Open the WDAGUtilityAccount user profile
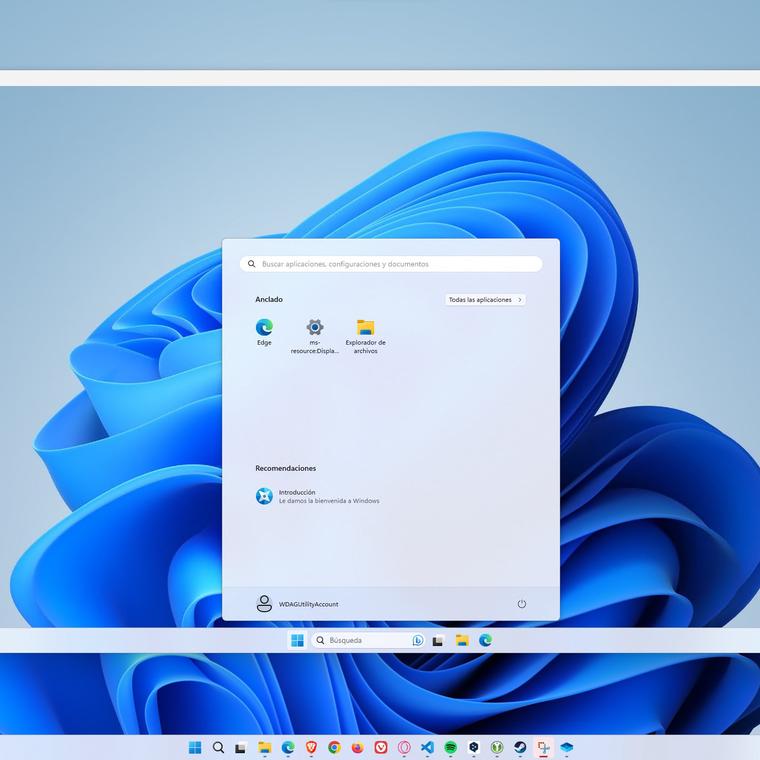The width and height of the screenshot is (760, 760). [x=297, y=604]
